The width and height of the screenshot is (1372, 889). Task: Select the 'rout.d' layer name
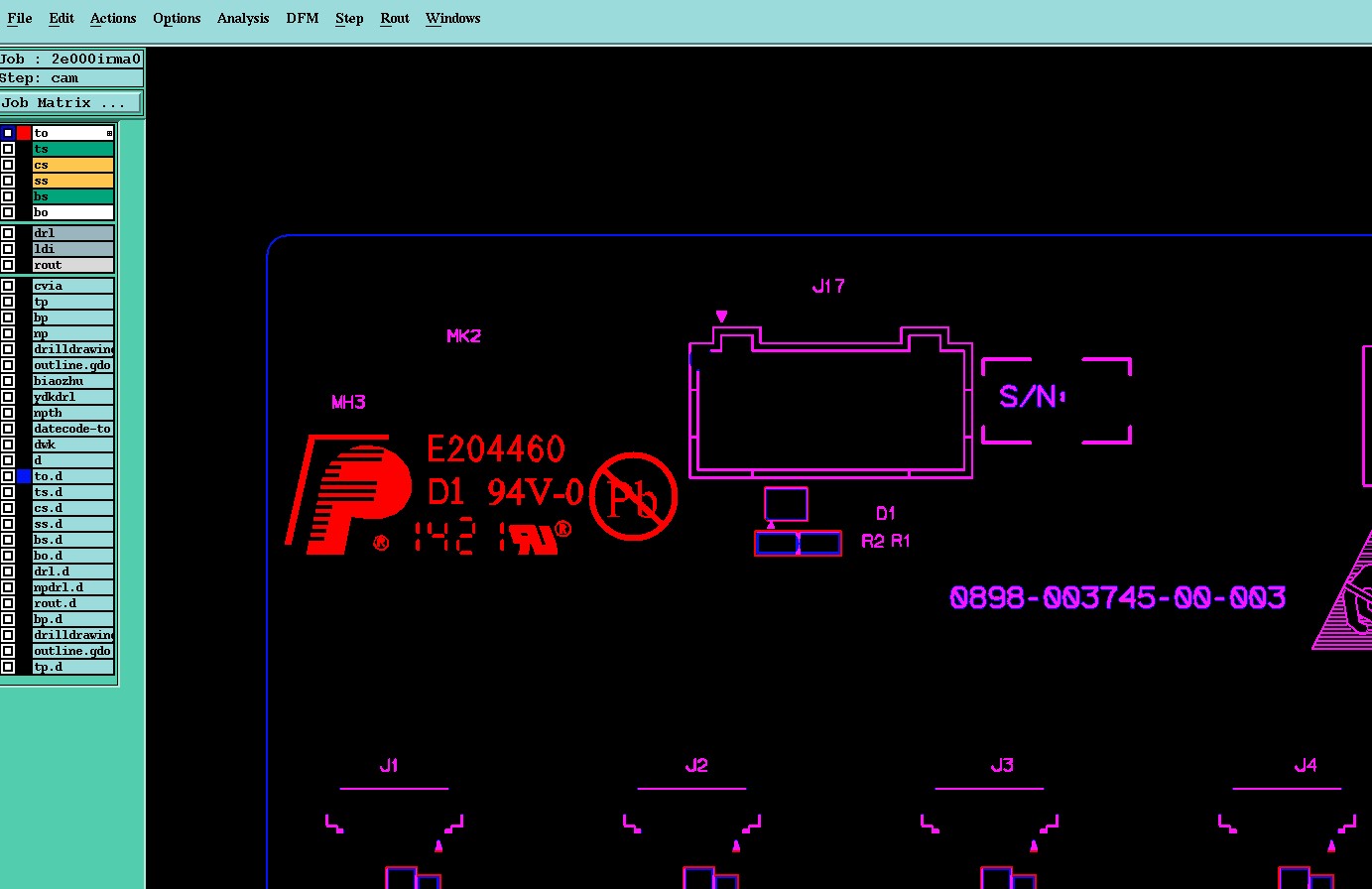pos(73,603)
